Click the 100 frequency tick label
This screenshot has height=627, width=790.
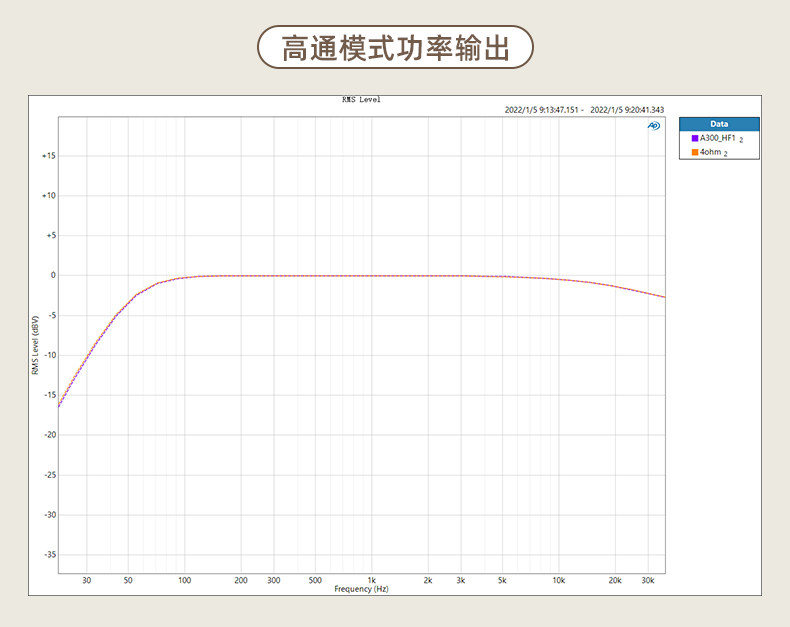[184, 580]
